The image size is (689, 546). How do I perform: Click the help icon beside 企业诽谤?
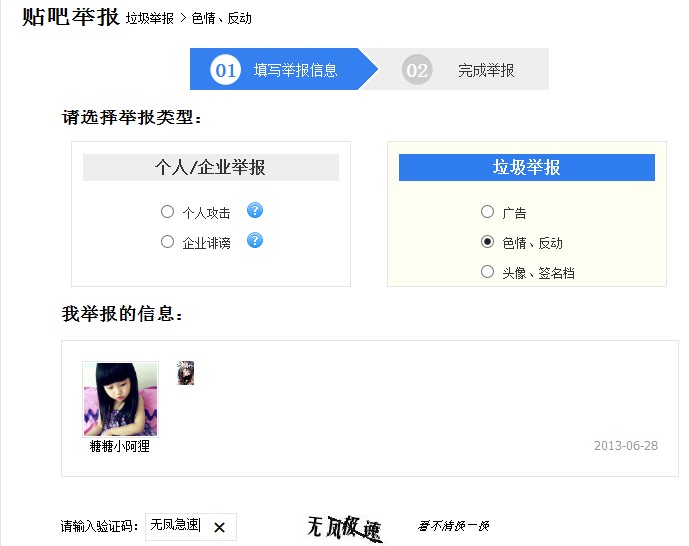[255, 240]
